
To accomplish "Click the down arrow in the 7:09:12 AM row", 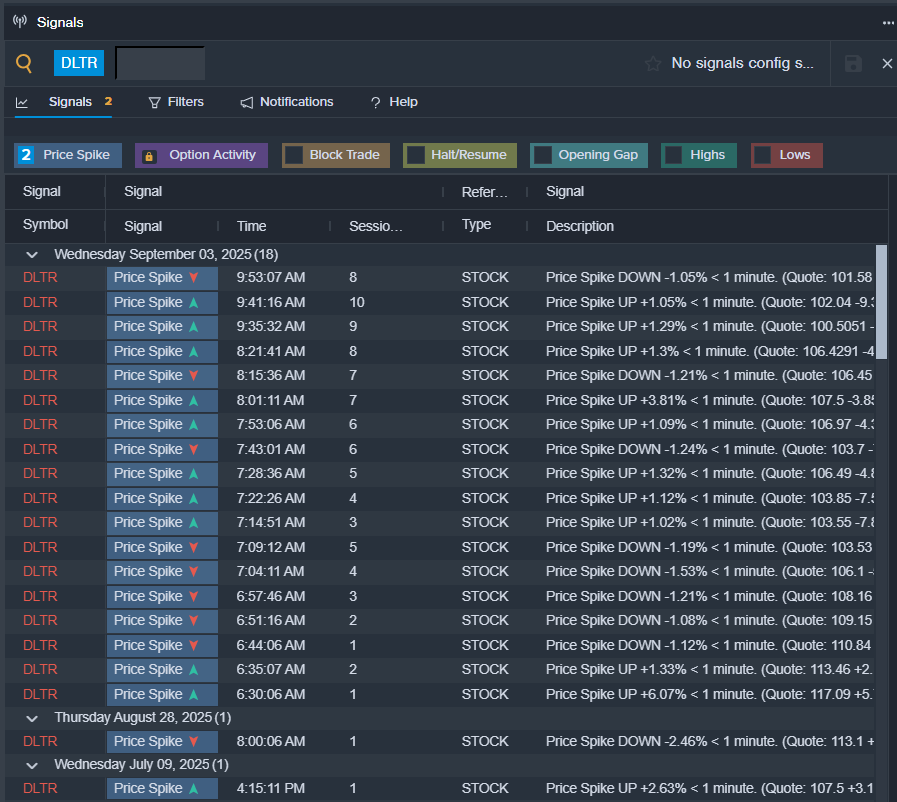I will [x=194, y=547].
